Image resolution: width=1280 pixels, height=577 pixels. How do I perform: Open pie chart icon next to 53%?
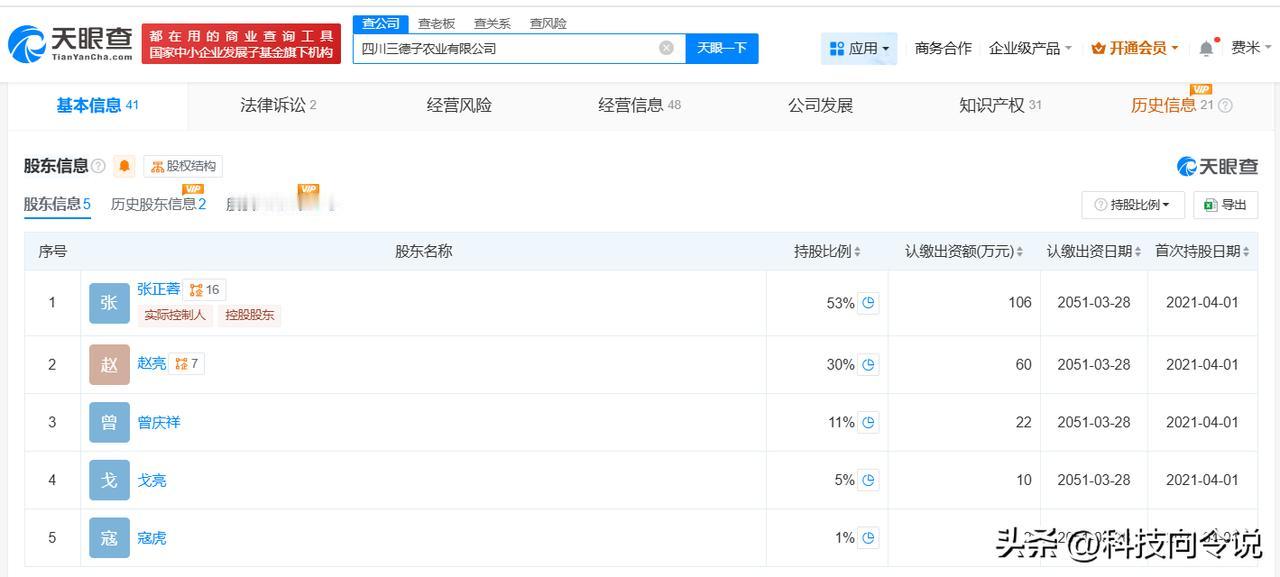click(868, 303)
